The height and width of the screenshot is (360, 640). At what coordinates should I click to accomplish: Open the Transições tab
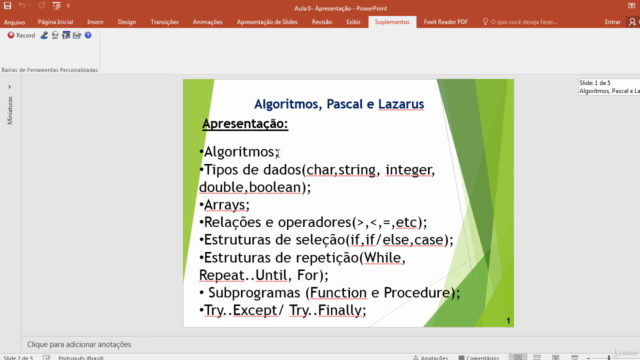[164, 22]
